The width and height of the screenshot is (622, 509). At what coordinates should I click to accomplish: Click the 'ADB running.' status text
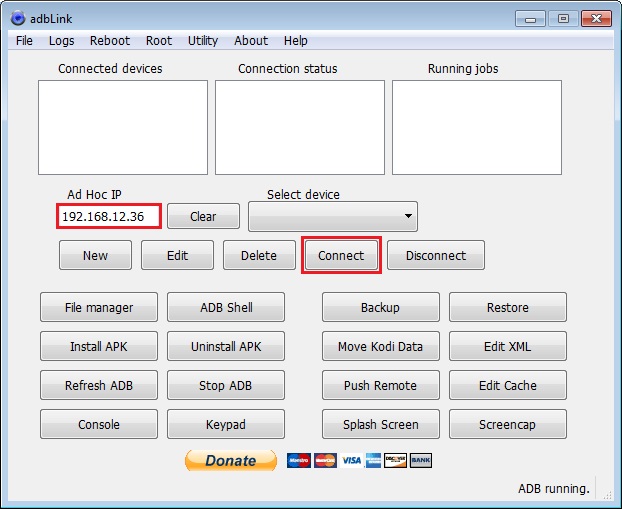(554, 488)
